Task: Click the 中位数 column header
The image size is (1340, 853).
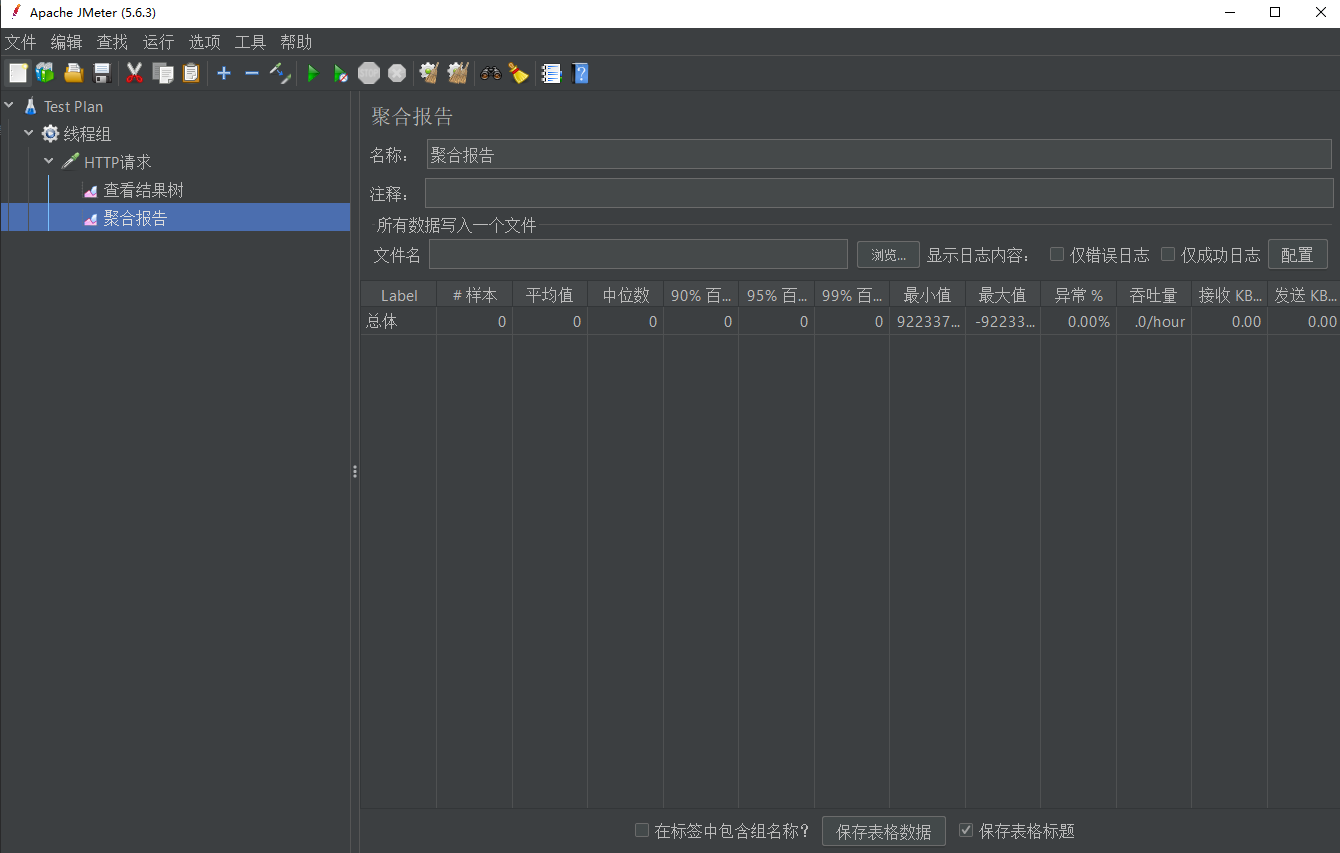Action: (626, 295)
